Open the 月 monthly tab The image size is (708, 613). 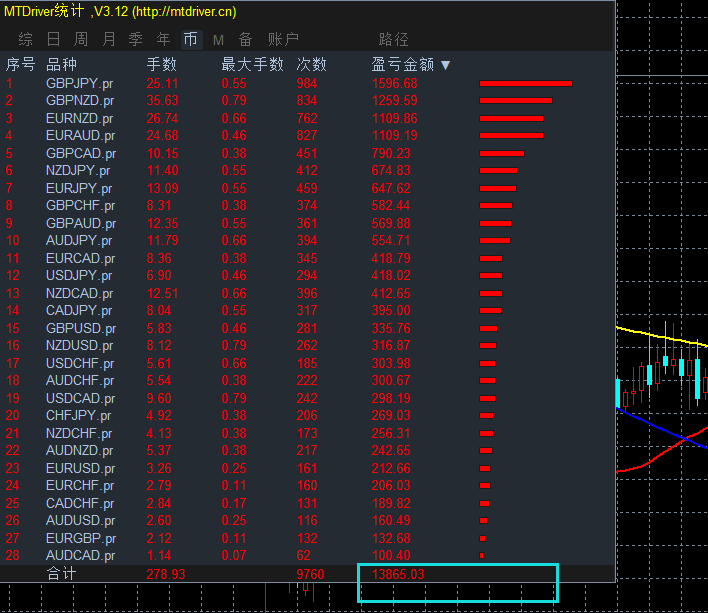point(109,39)
